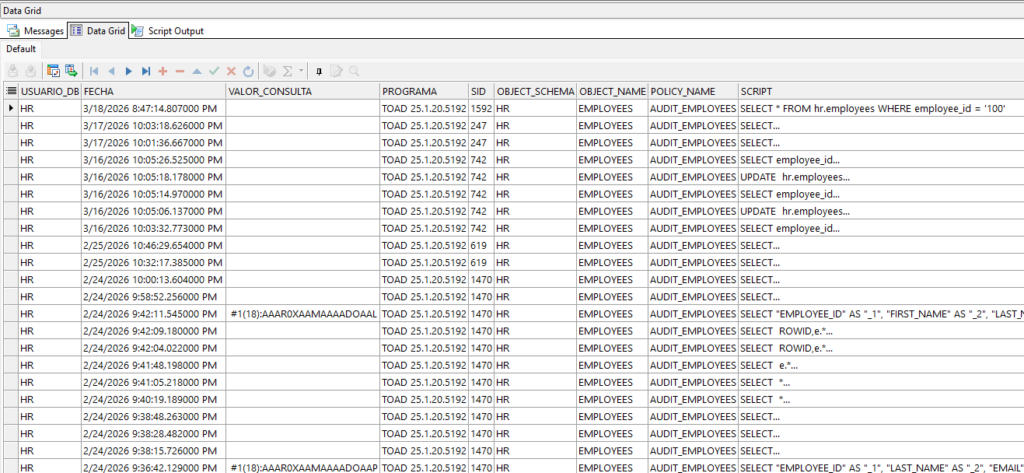
Task: Refresh the data grid
Action: pos(248,71)
